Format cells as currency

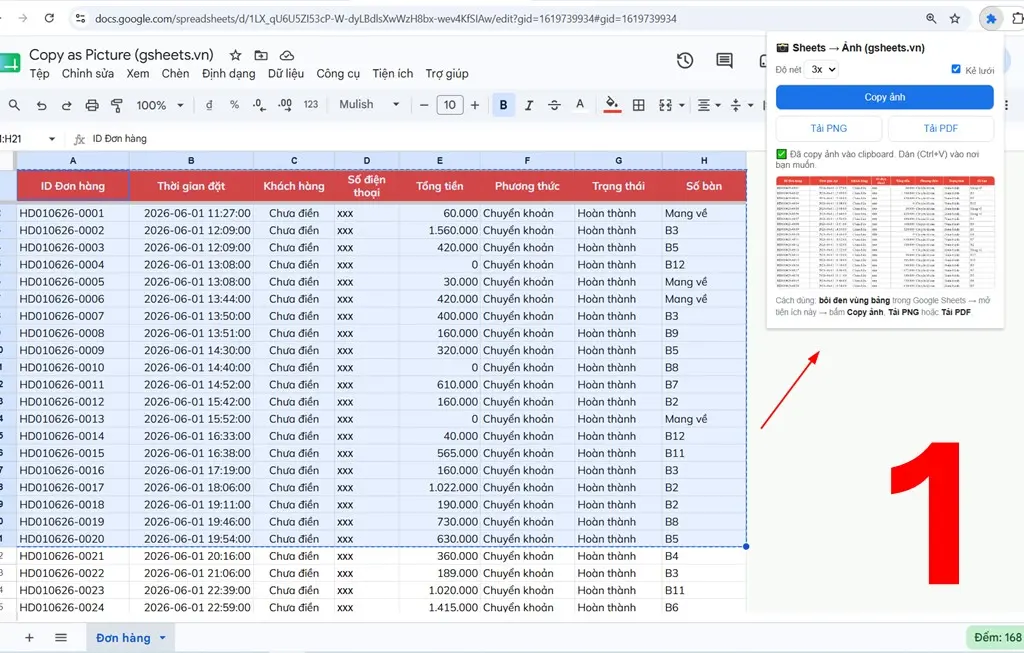coord(209,104)
